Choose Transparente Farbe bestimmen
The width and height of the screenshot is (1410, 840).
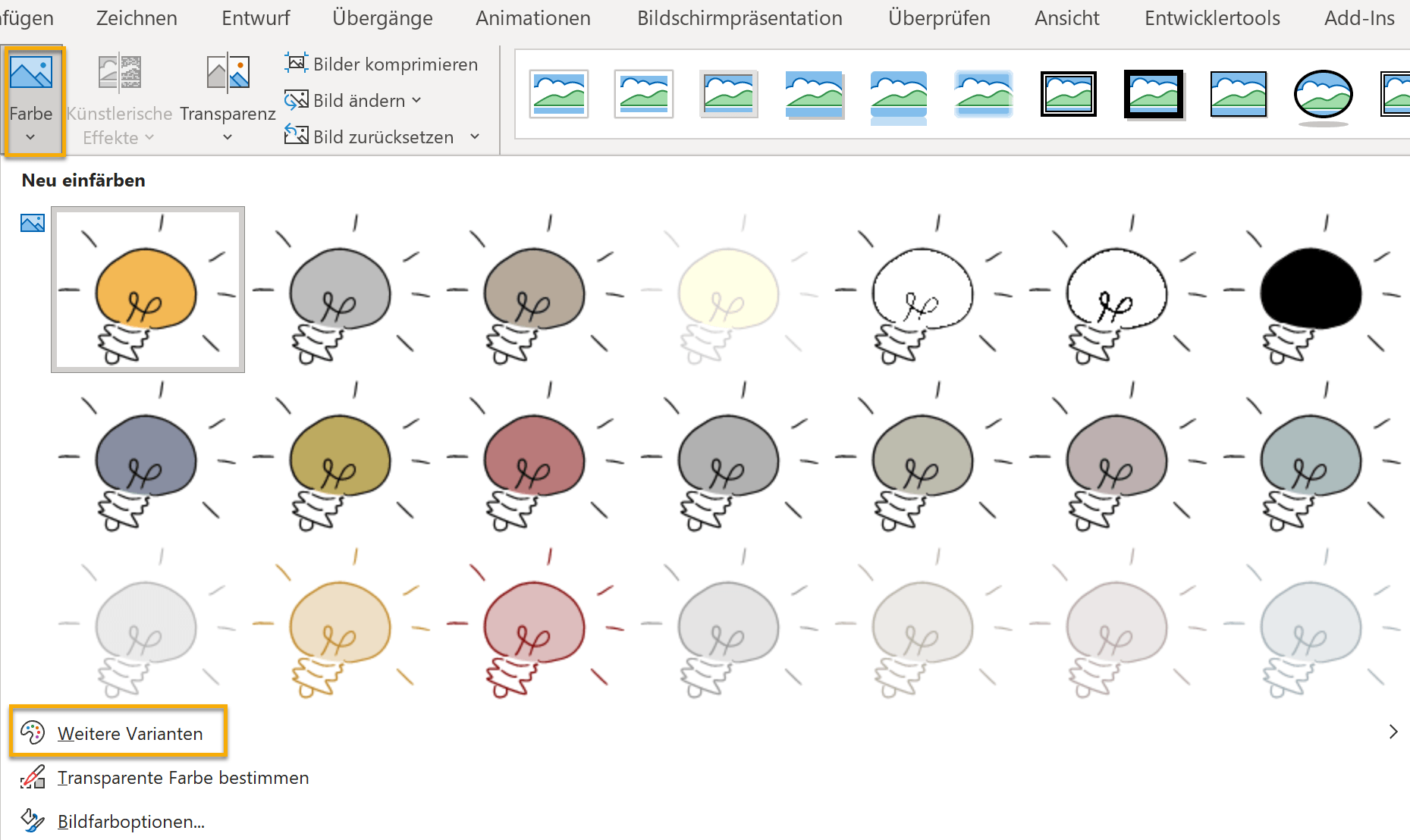click(183, 778)
